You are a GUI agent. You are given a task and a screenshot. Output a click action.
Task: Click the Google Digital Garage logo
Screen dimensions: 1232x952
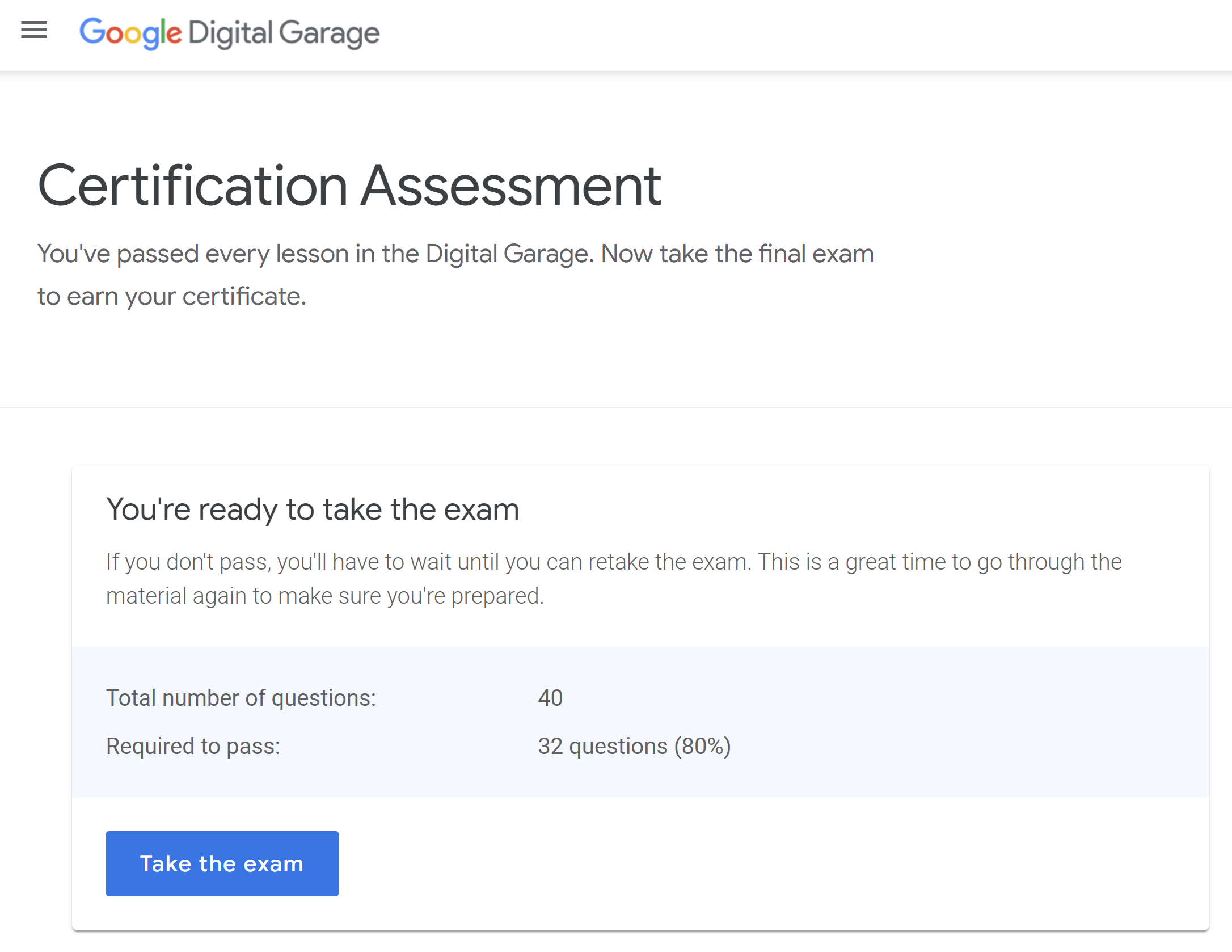pyautogui.click(x=230, y=33)
